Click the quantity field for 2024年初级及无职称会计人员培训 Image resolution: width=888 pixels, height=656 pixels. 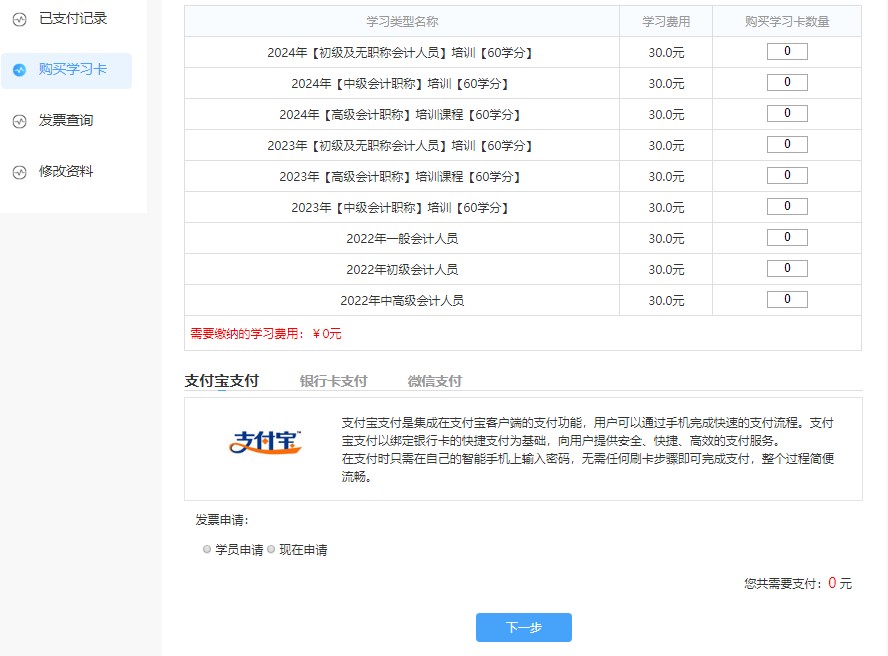pos(786,51)
